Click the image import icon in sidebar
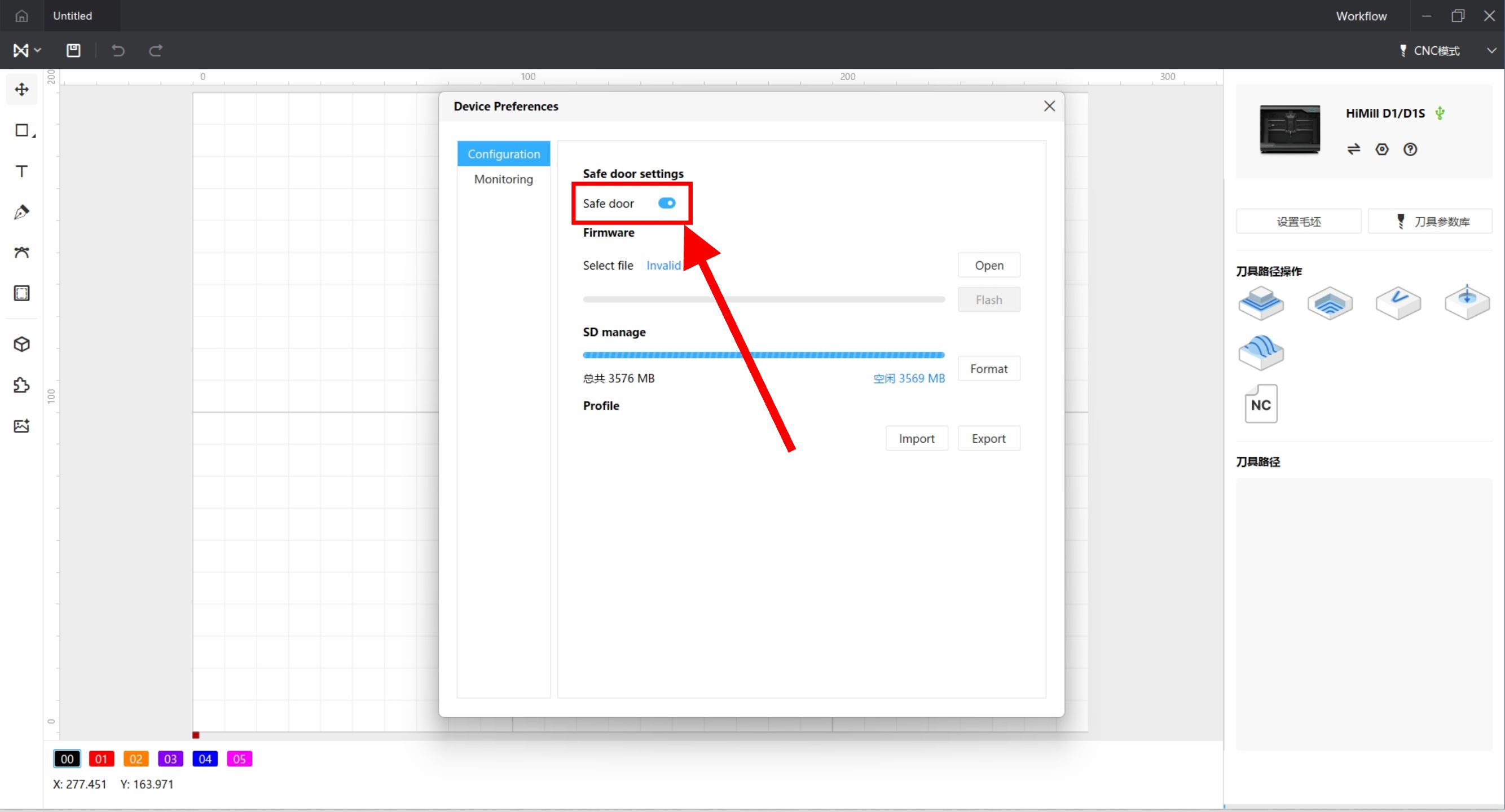This screenshot has height=812, width=1505. [21, 426]
